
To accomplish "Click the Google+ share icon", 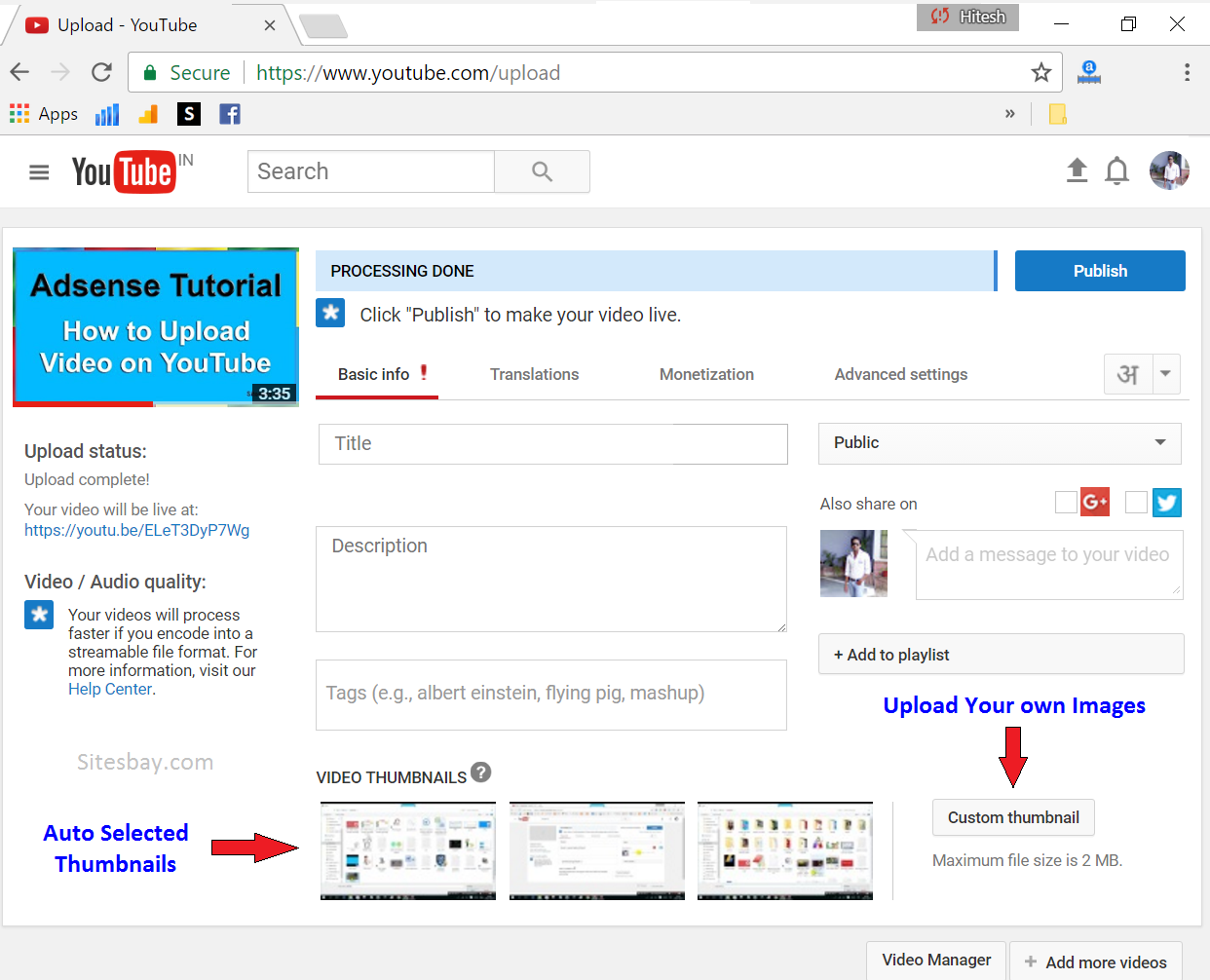I will pos(1095,502).
